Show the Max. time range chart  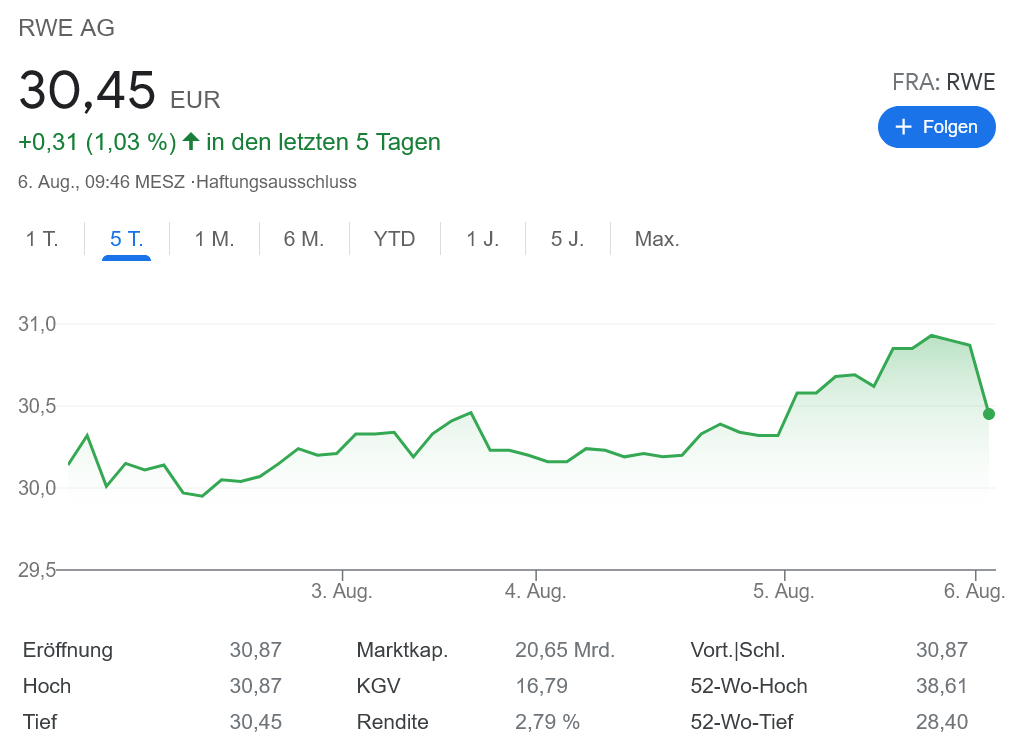pos(657,239)
